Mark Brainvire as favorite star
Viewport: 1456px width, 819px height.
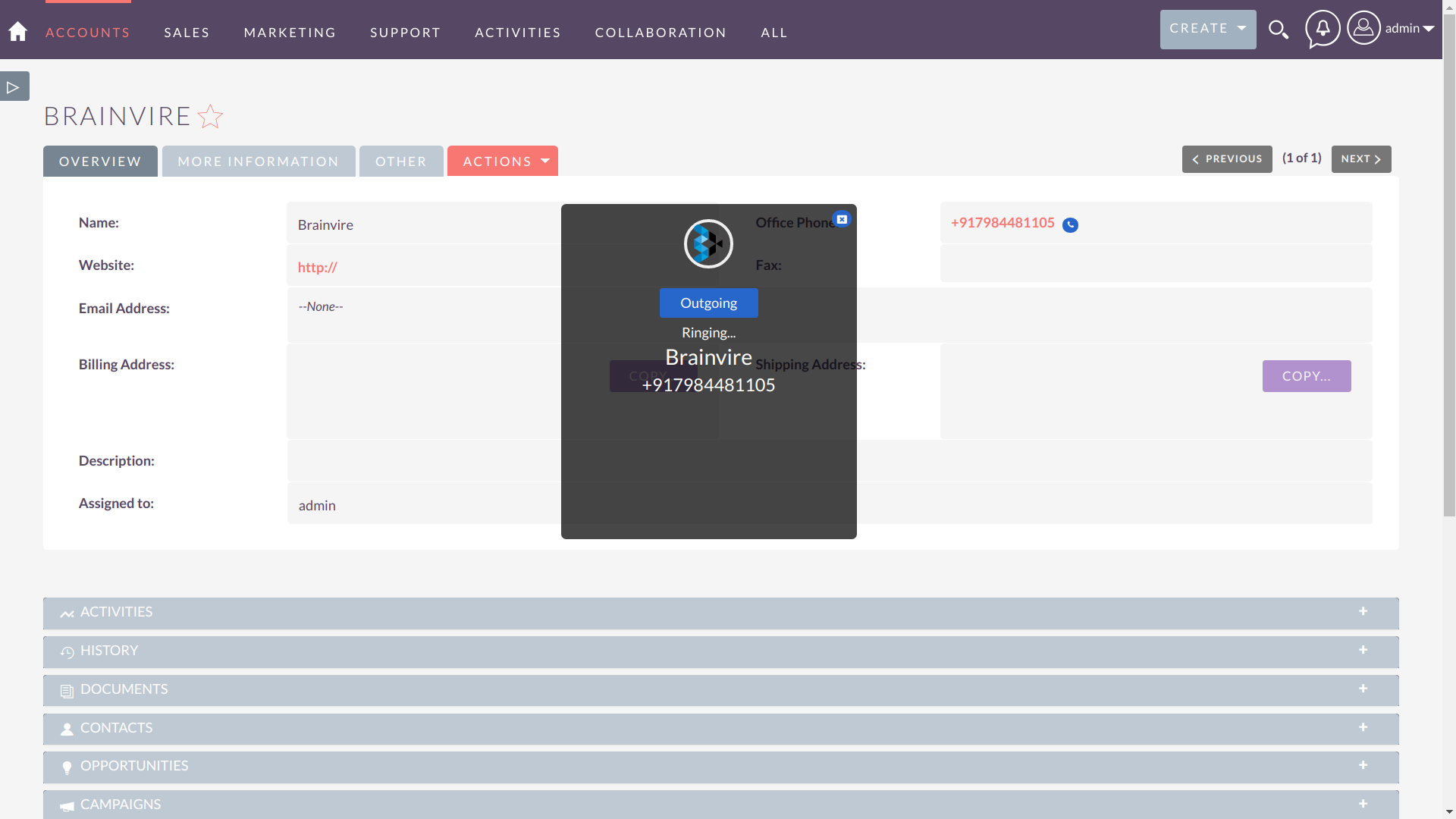(x=210, y=116)
